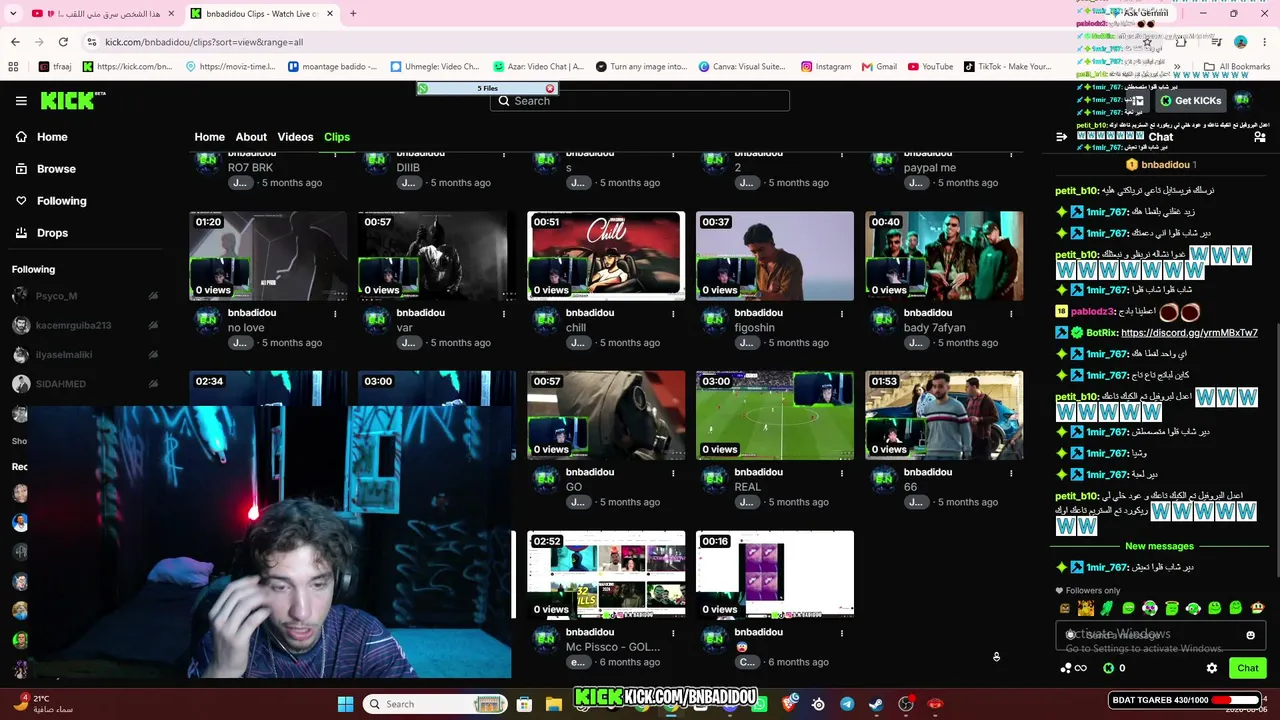
Task: Click the bnbadidou avatar beside 'chill' clip
Action: tap(545, 320)
